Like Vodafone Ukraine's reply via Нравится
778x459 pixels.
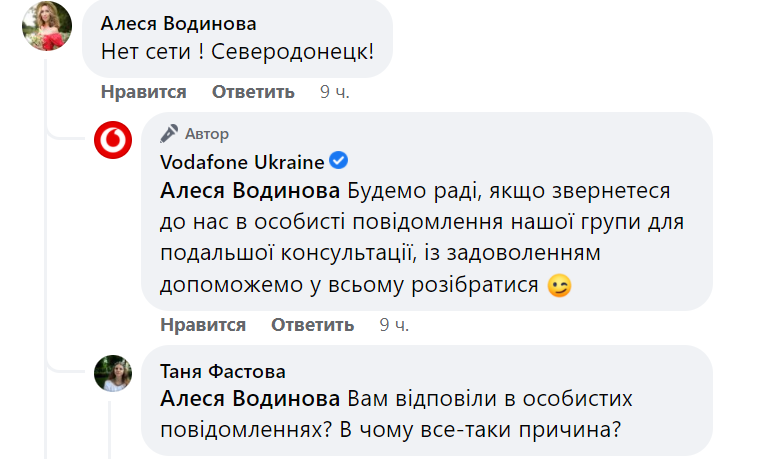(203, 325)
